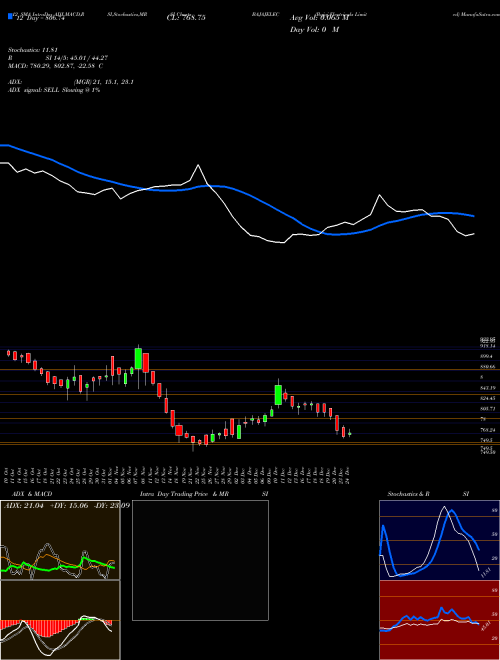The height and width of the screenshot is (660, 500).
Task: Click the 'Stochastics: 11.81' reading
Action: tap(35, 50)
